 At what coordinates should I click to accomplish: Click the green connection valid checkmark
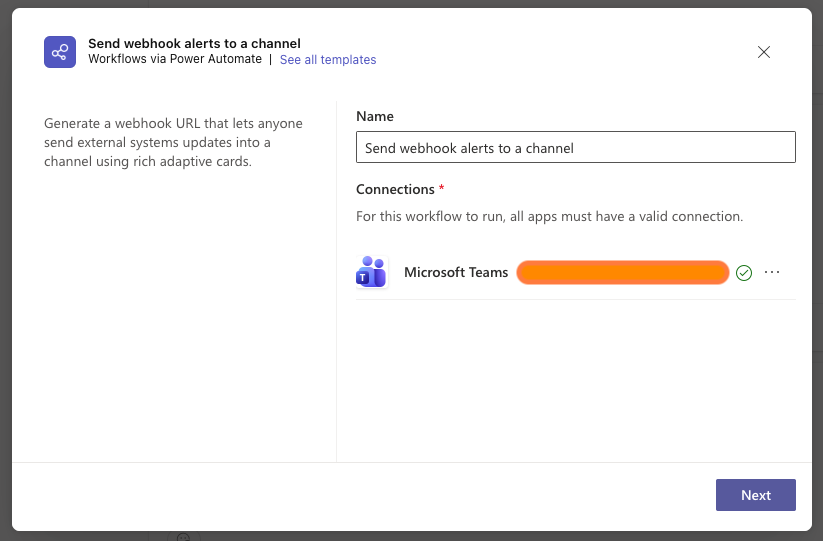743,273
